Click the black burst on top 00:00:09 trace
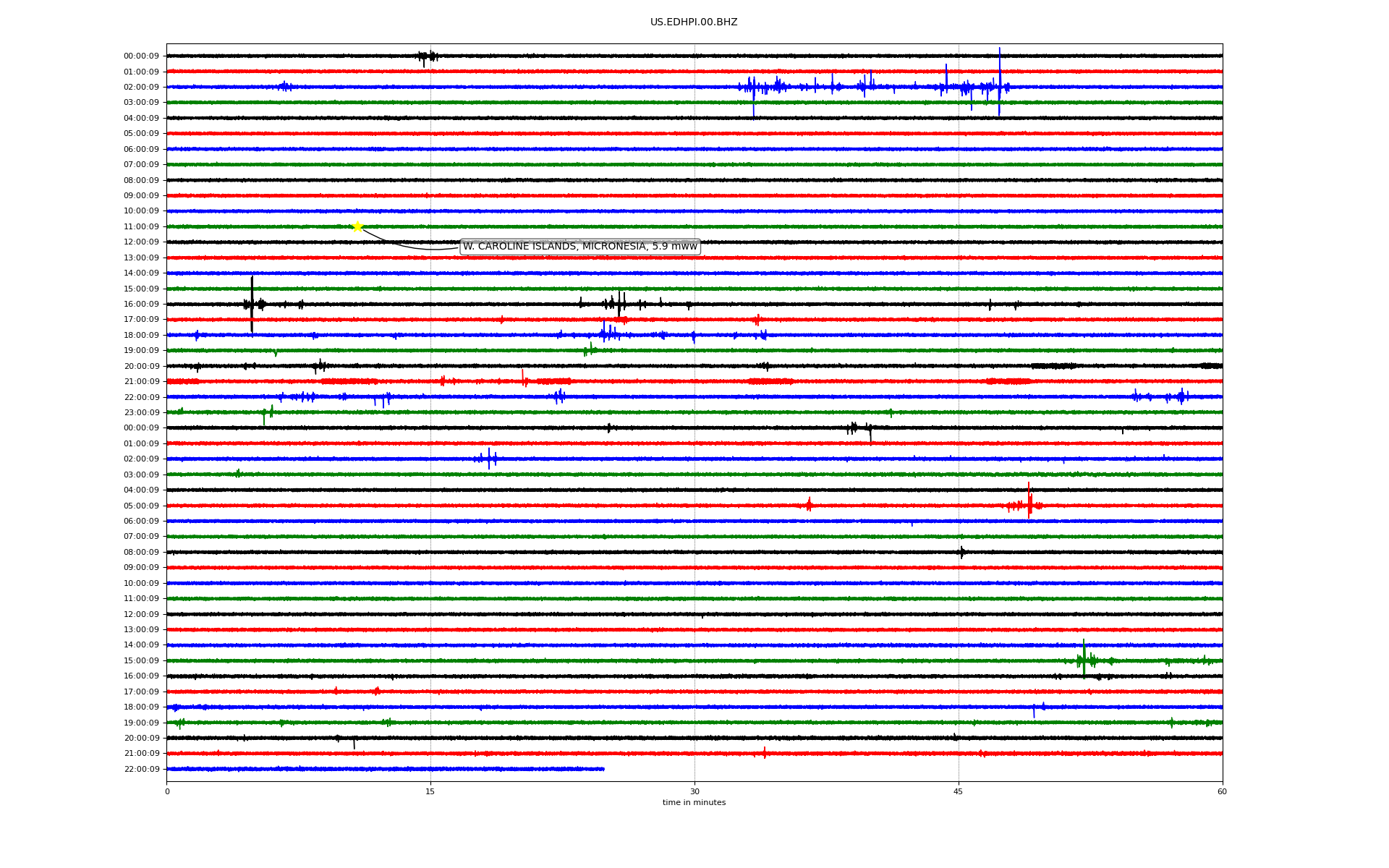Image resolution: width=1389 pixels, height=868 pixels. coord(427,56)
